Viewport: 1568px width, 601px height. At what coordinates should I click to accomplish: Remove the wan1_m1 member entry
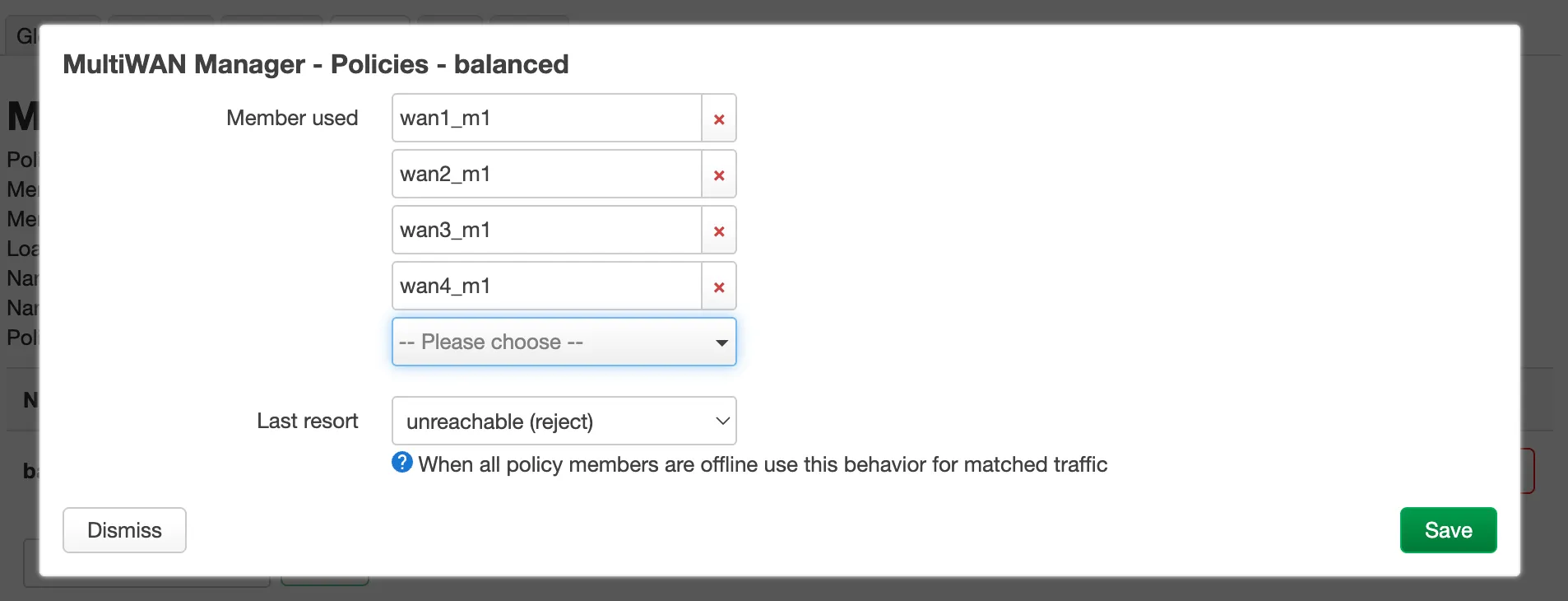pyautogui.click(x=718, y=119)
